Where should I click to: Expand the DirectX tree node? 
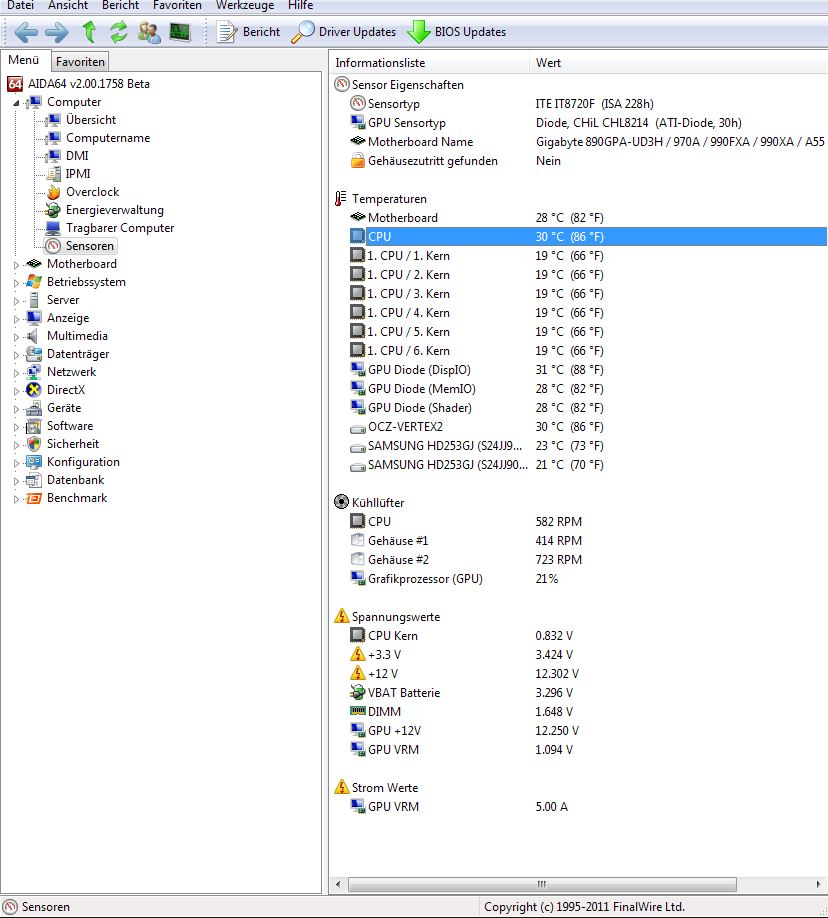[x=16, y=391]
